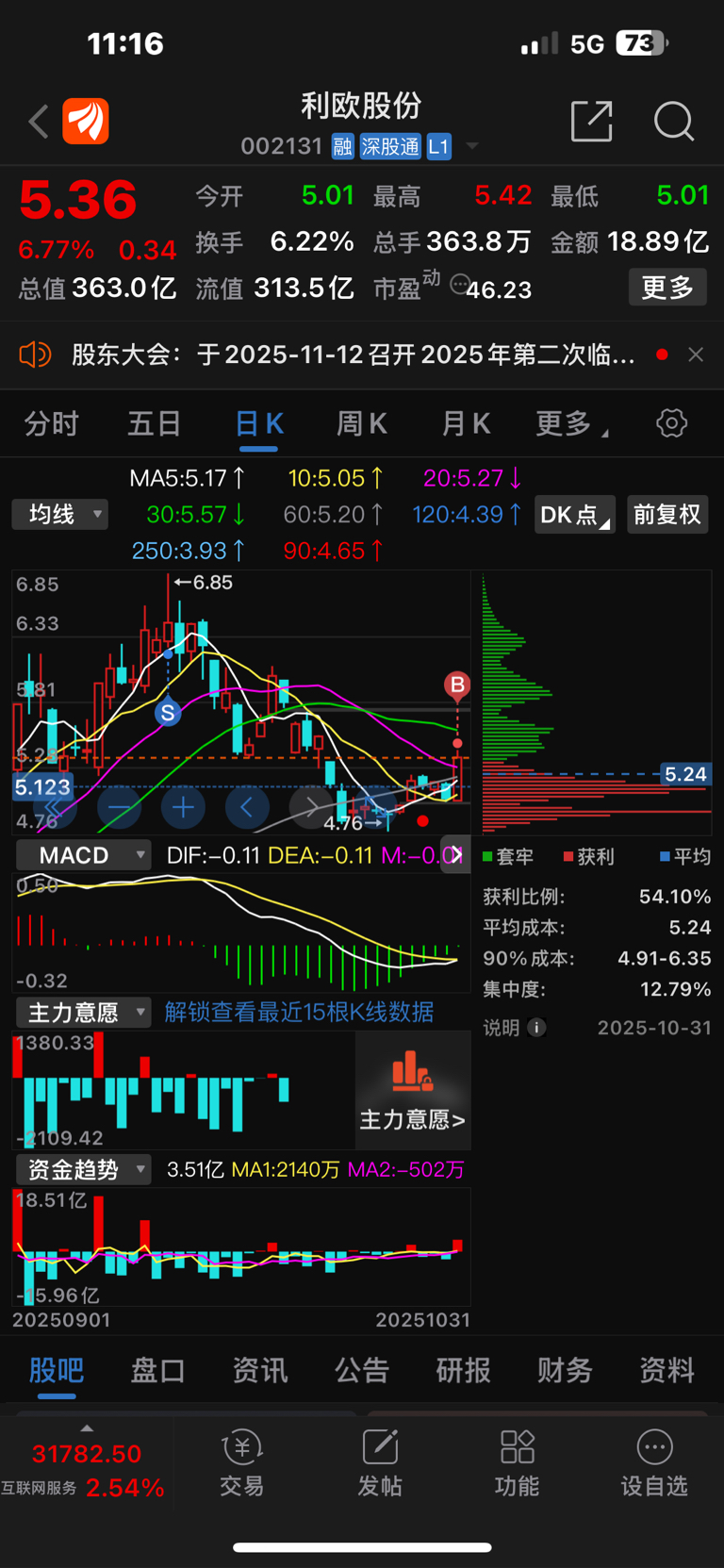
Task: Move chart right with chevron icon
Action: [x=310, y=807]
